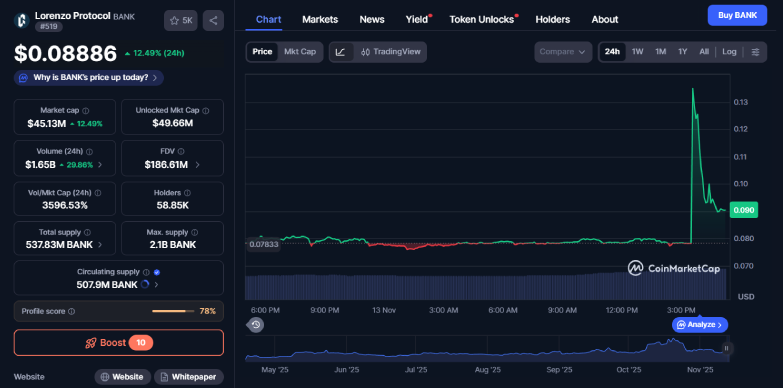Expand Volume (24h) details chevron

click(100, 165)
